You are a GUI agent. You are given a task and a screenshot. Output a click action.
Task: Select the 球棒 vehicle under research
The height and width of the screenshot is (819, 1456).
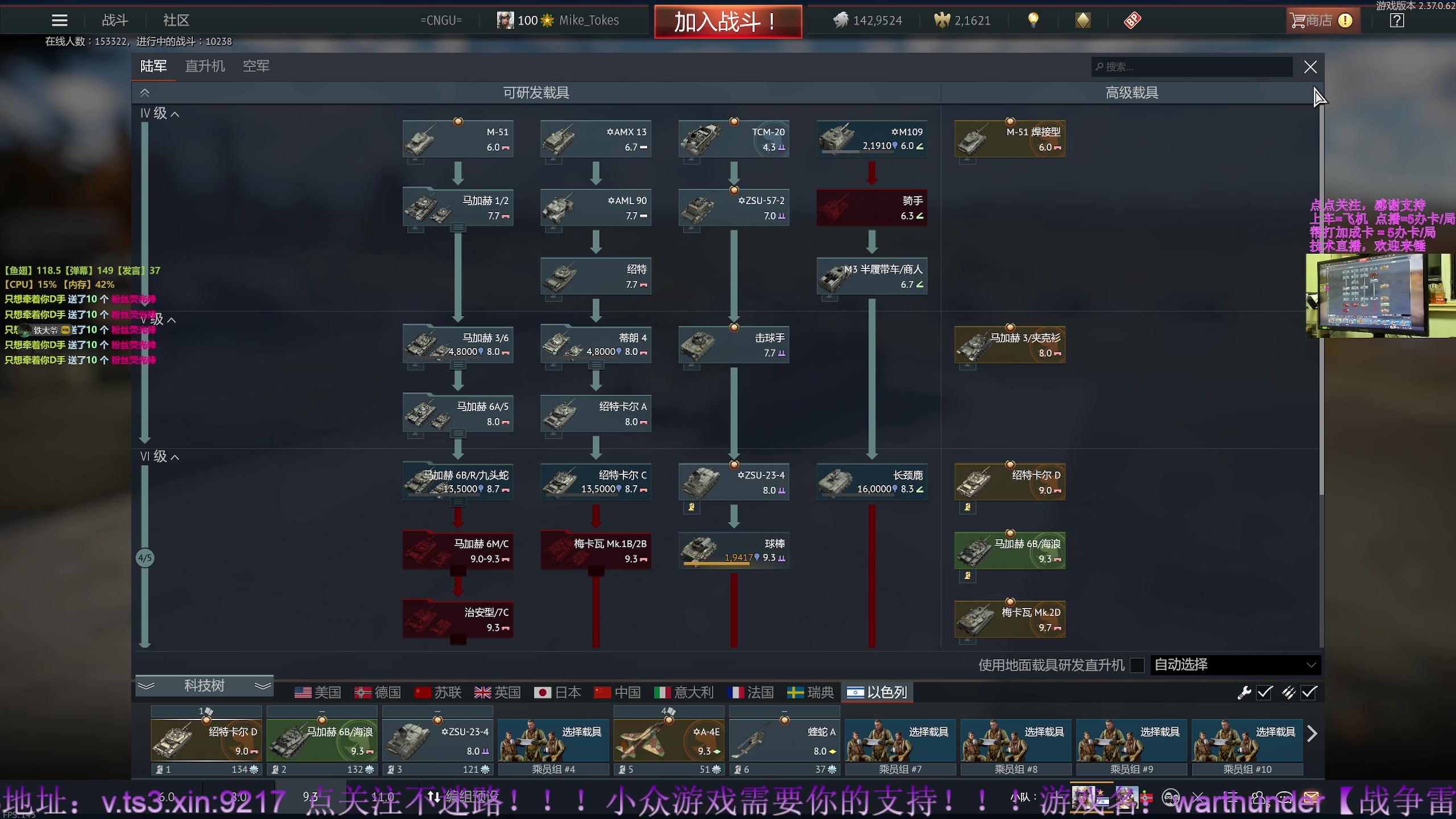pyautogui.click(x=734, y=551)
